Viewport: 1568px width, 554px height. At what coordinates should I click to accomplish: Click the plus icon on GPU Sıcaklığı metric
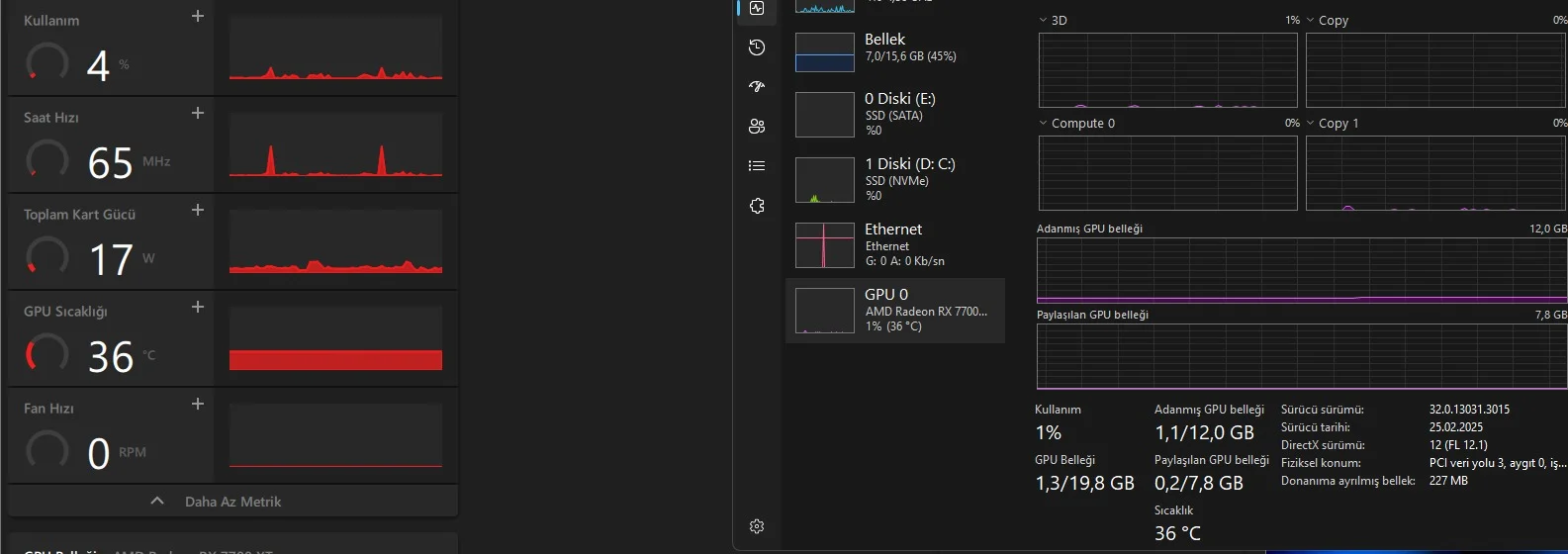(198, 307)
